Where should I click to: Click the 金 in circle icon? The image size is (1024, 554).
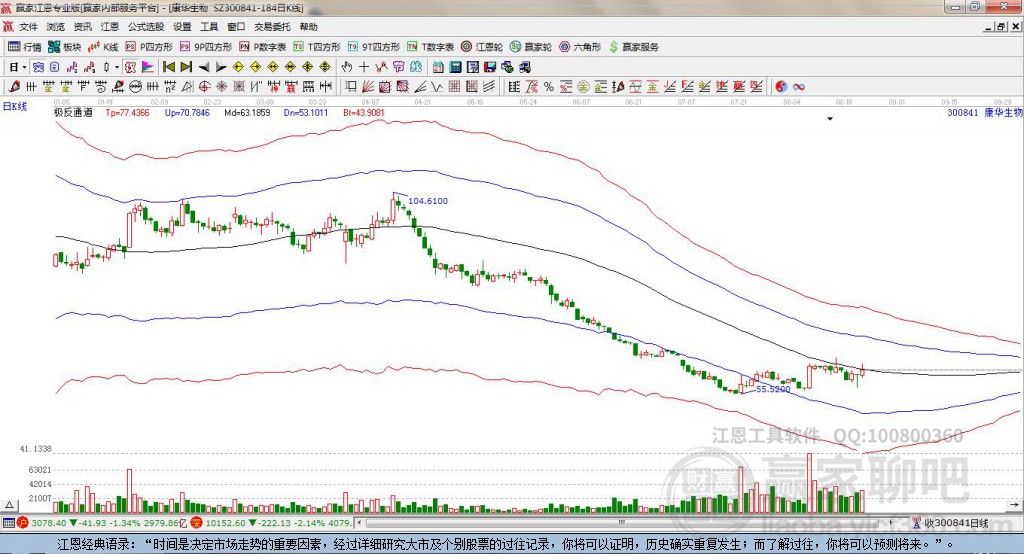point(583,86)
